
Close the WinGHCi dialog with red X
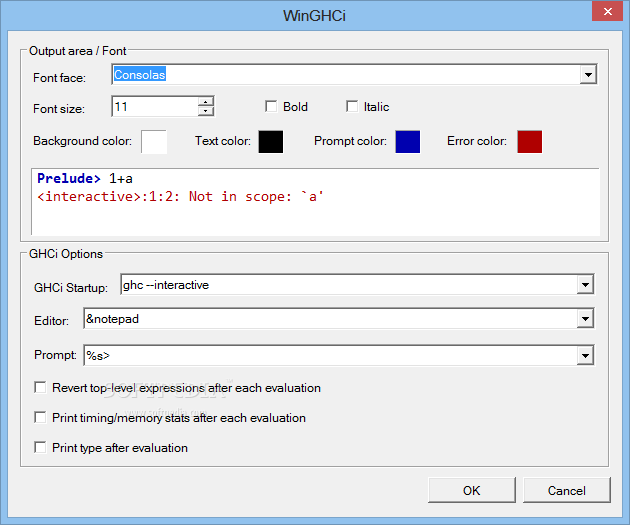608,11
